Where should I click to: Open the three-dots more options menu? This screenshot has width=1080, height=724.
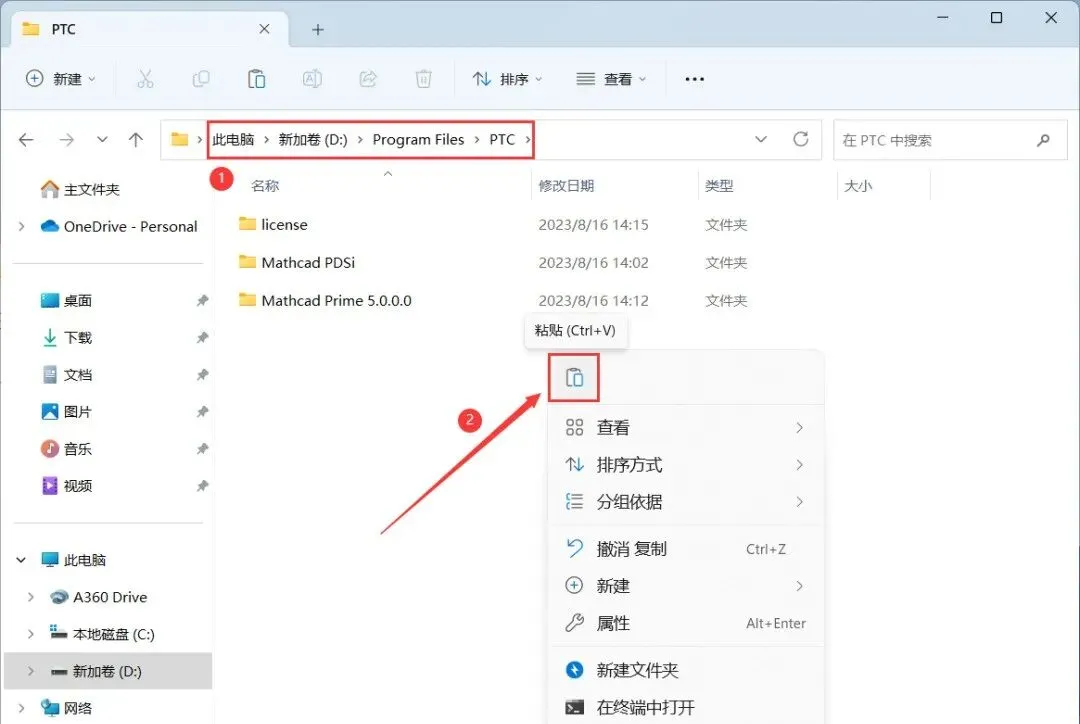[x=694, y=79]
